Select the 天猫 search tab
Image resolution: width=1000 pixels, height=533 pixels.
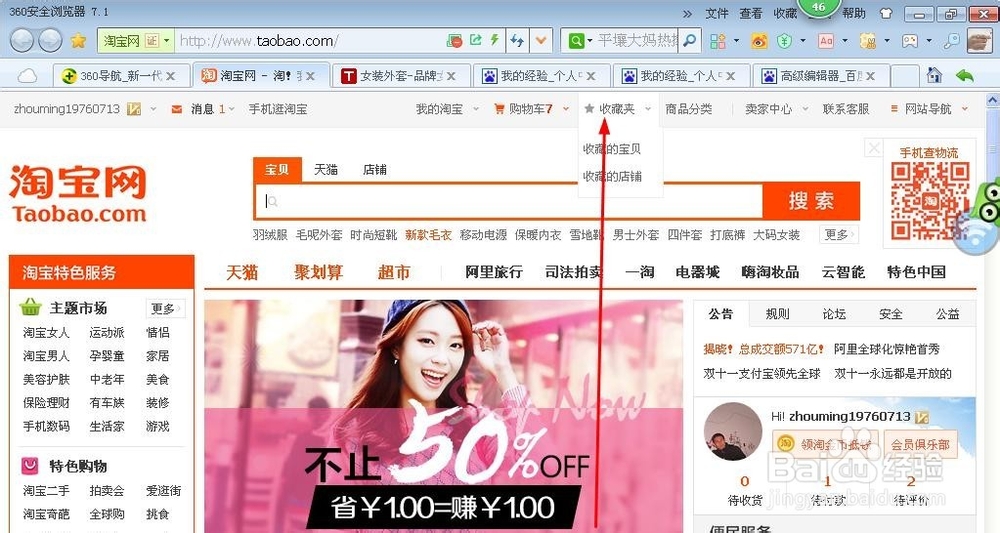coord(325,170)
